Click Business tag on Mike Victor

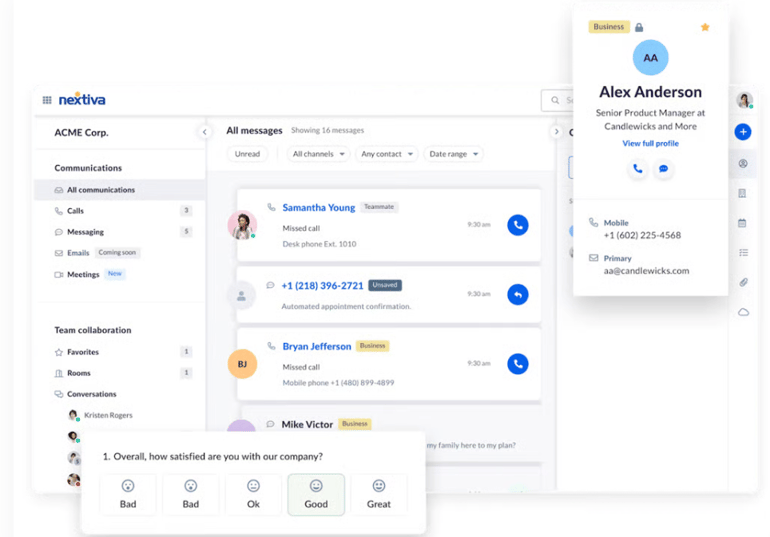coord(355,424)
